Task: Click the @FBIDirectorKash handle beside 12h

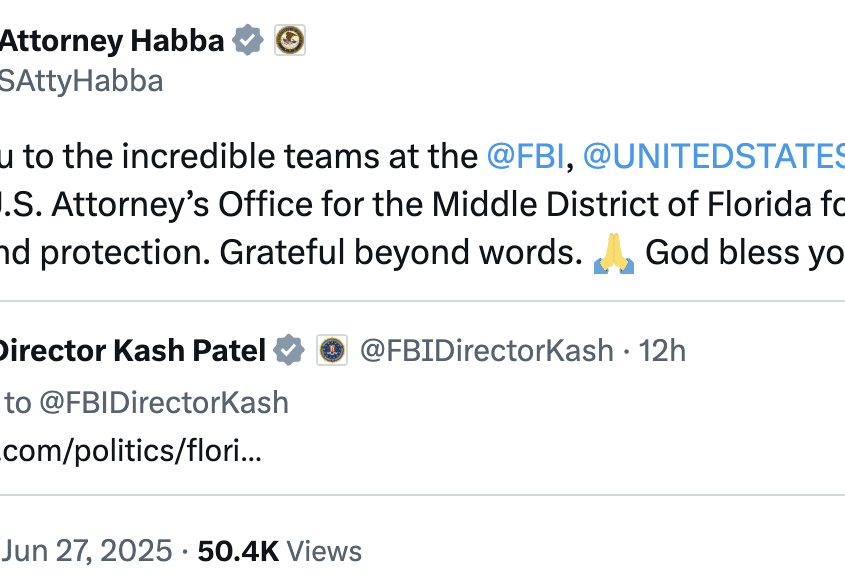Action: (x=487, y=350)
